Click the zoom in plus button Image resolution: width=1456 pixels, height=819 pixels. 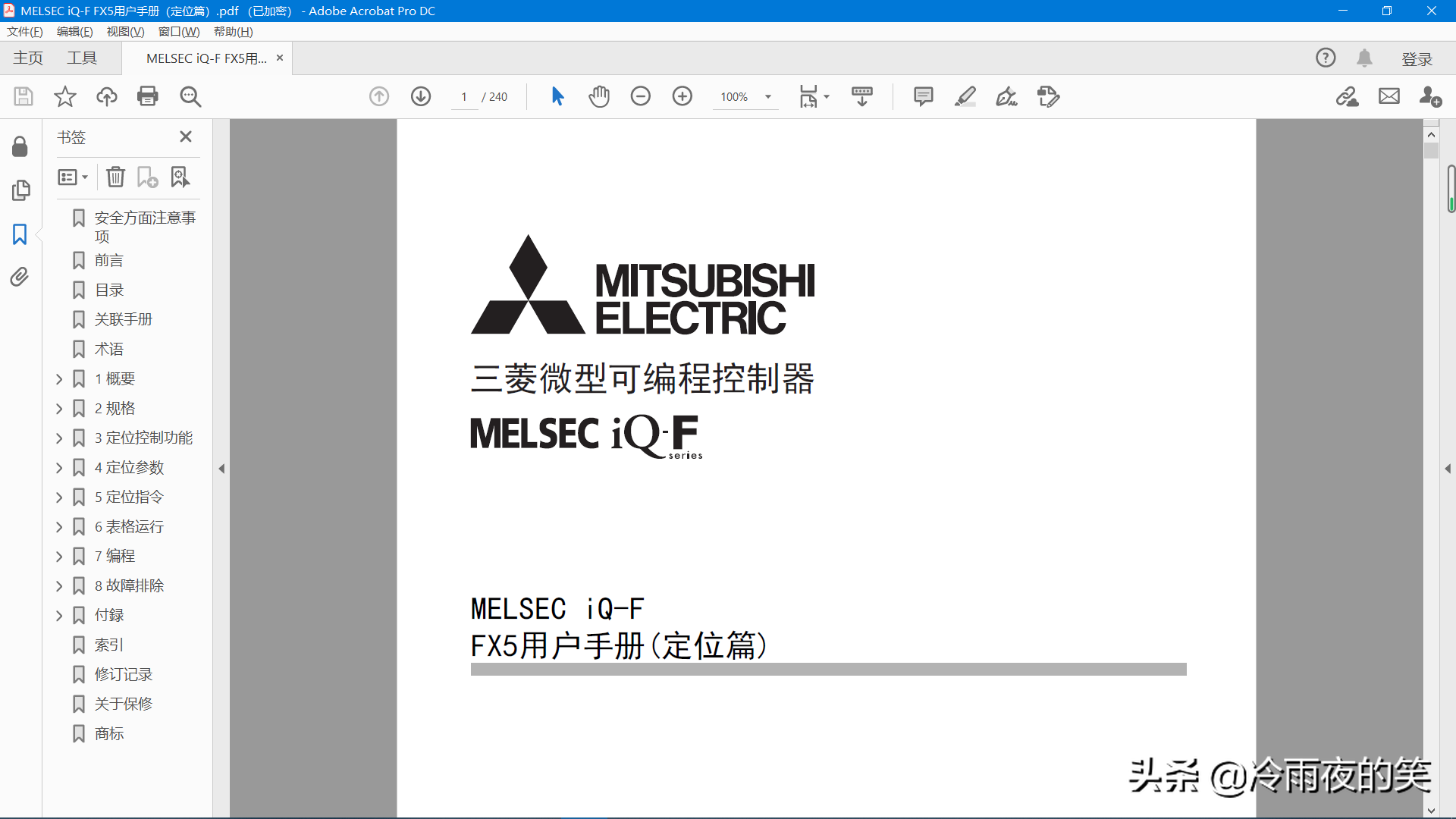682,96
